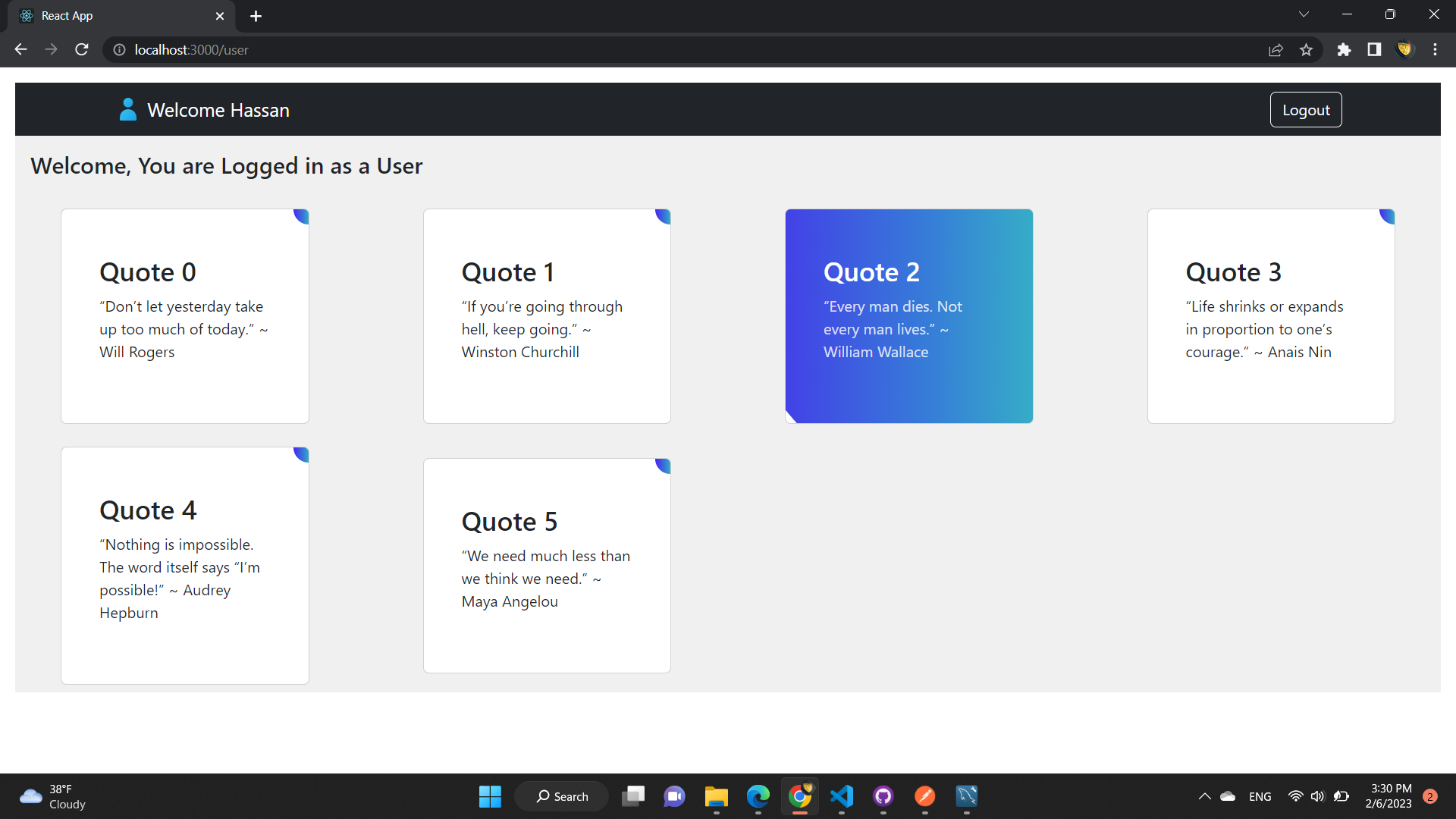Click the share icon in the browser toolbar
This screenshot has height=819, width=1456.
(x=1276, y=49)
